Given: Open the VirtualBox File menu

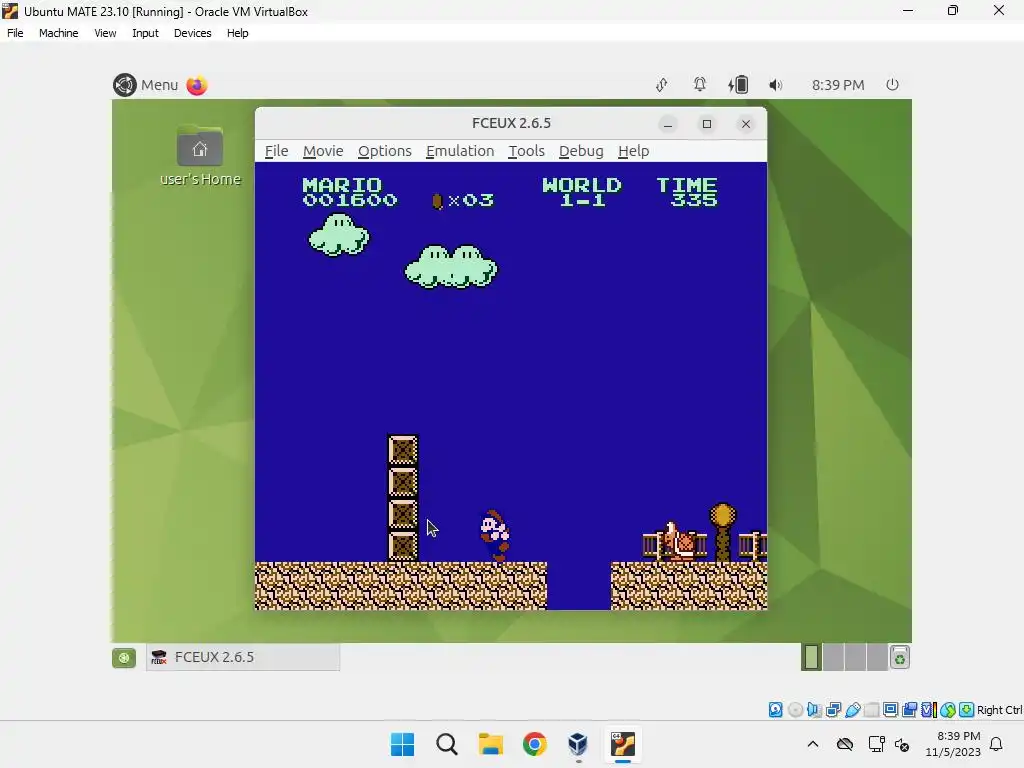Looking at the screenshot, I should pyautogui.click(x=15, y=33).
